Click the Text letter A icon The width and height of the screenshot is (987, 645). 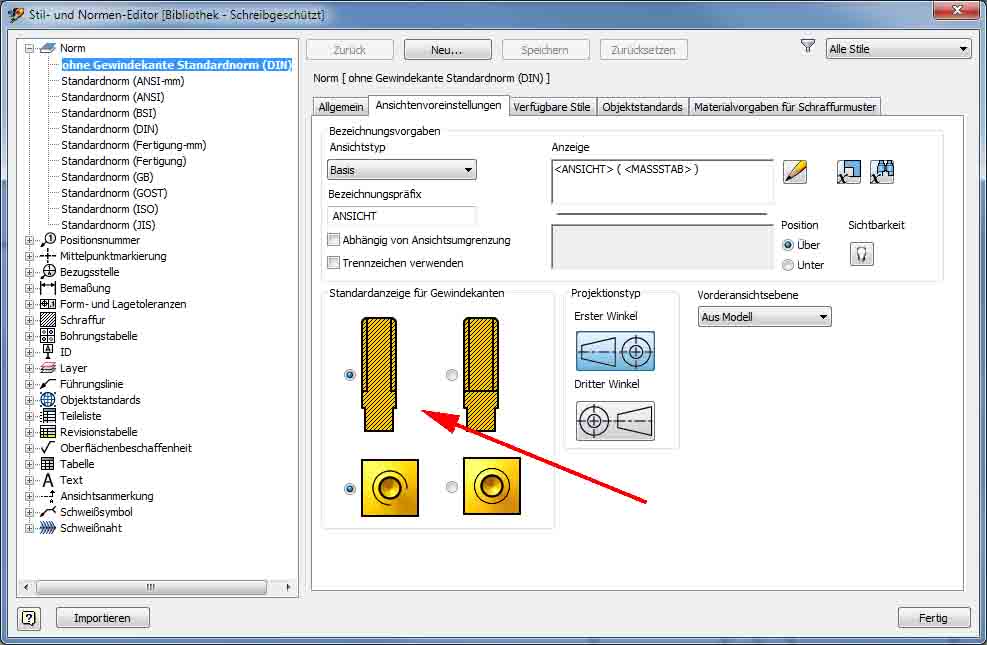(48, 480)
